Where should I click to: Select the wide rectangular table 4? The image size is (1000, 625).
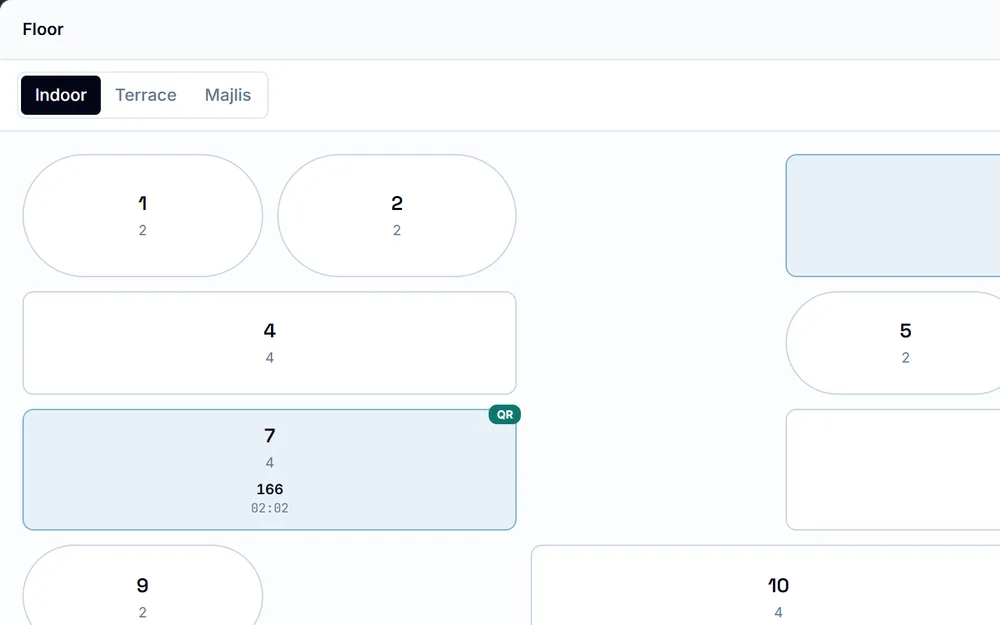click(x=269, y=343)
